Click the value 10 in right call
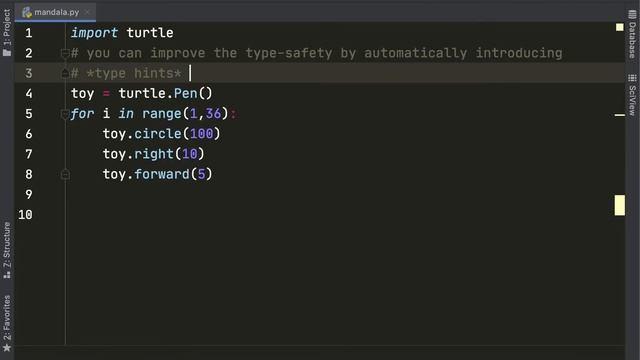The image size is (640, 360). click(190, 154)
